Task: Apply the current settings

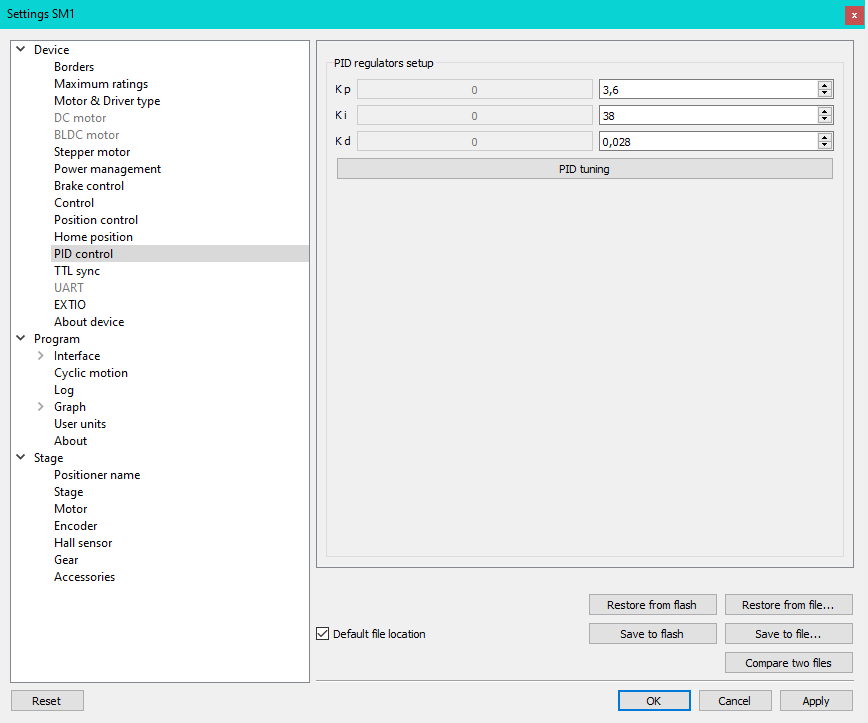Action: click(815, 701)
